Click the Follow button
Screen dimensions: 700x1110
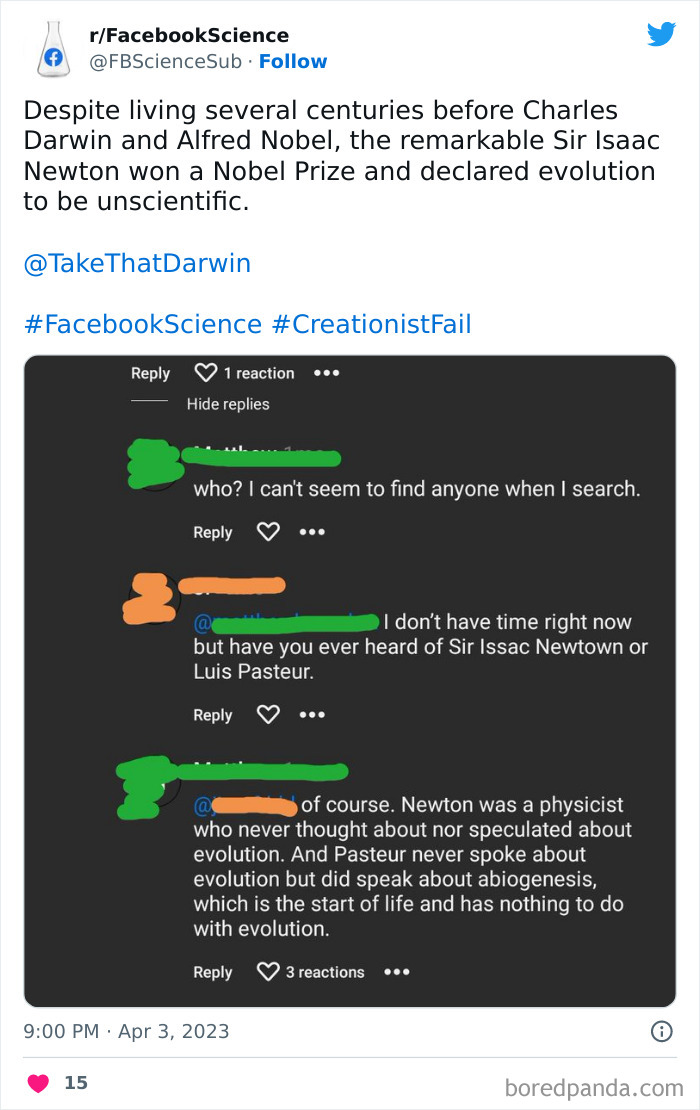[292, 61]
